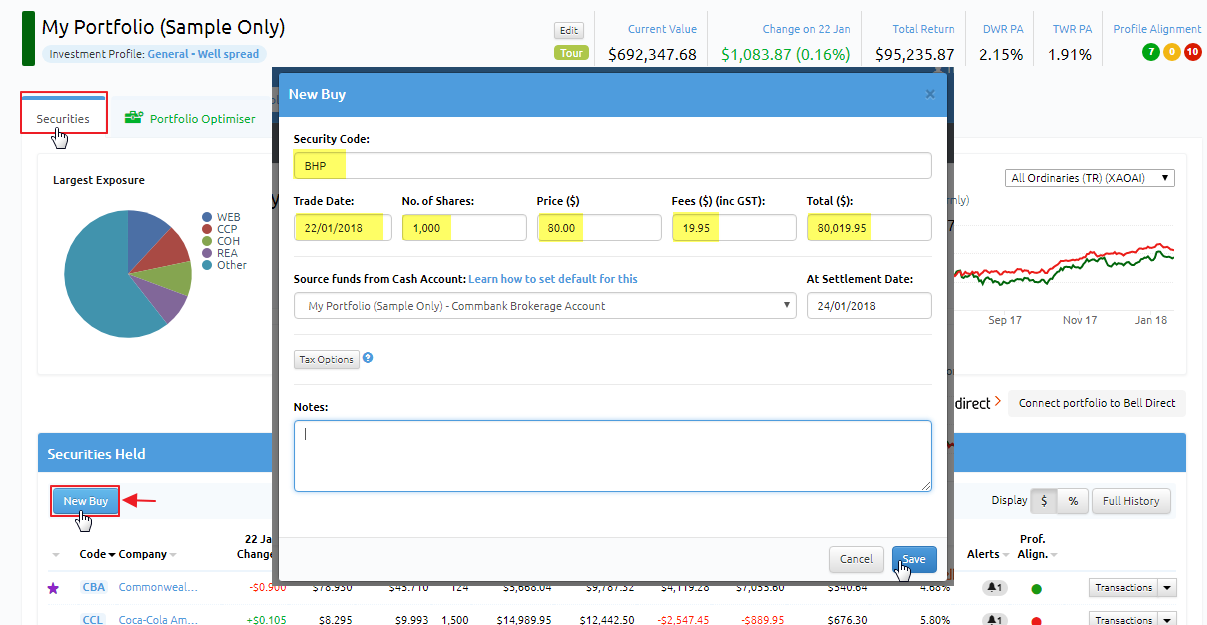Click into the Notes text area
This screenshot has width=1207, height=625.
(613, 456)
